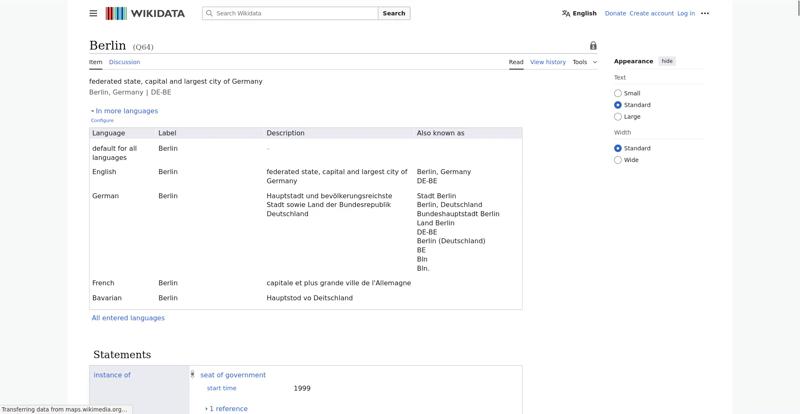800x414 pixels.
Task: Open the instance of property link
Action: click(112, 375)
